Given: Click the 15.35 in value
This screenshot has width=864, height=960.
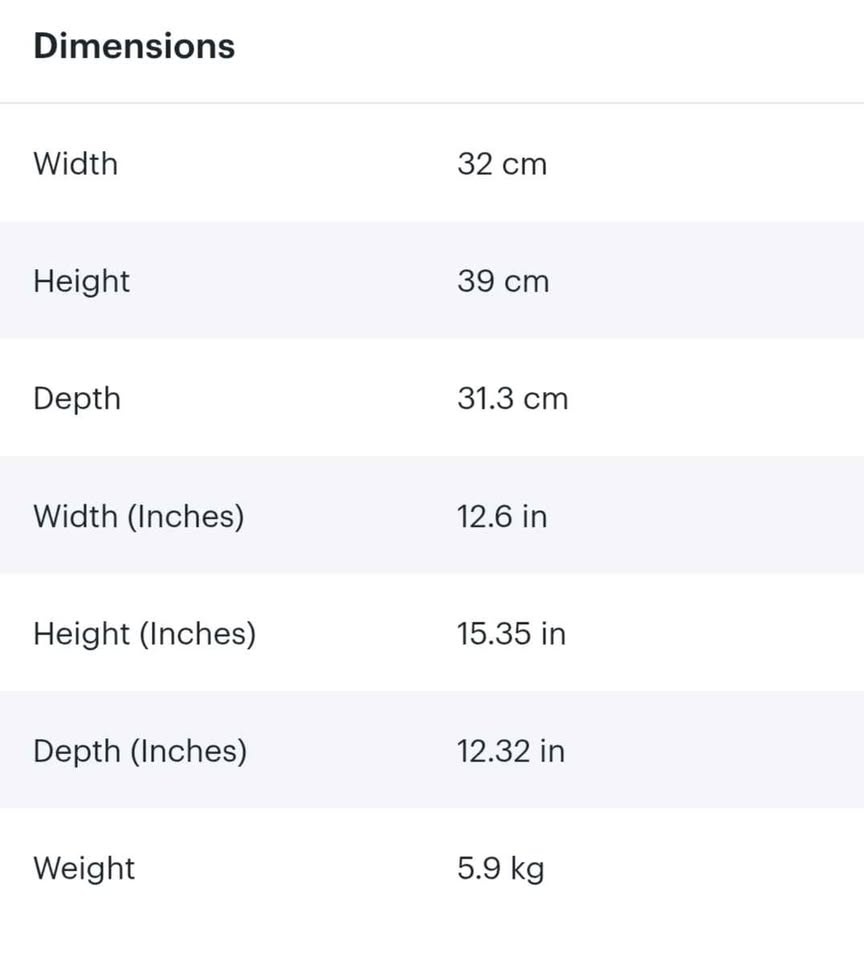Looking at the screenshot, I should (x=511, y=633).
